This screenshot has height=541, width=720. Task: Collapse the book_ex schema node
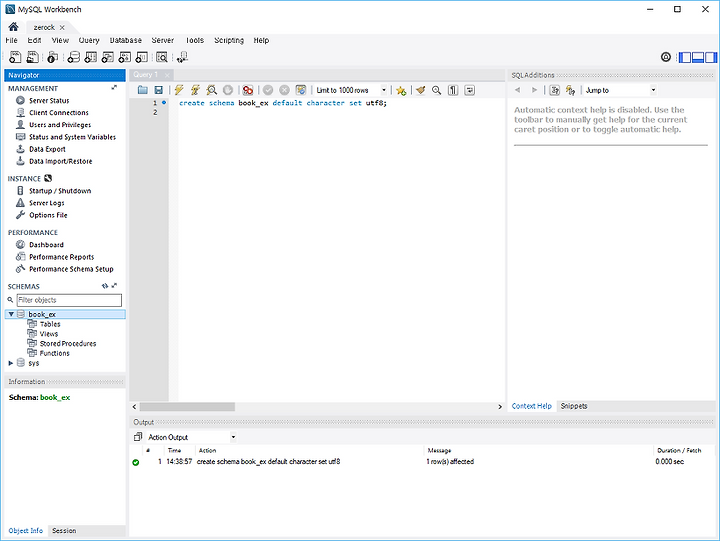click(11, 314)
